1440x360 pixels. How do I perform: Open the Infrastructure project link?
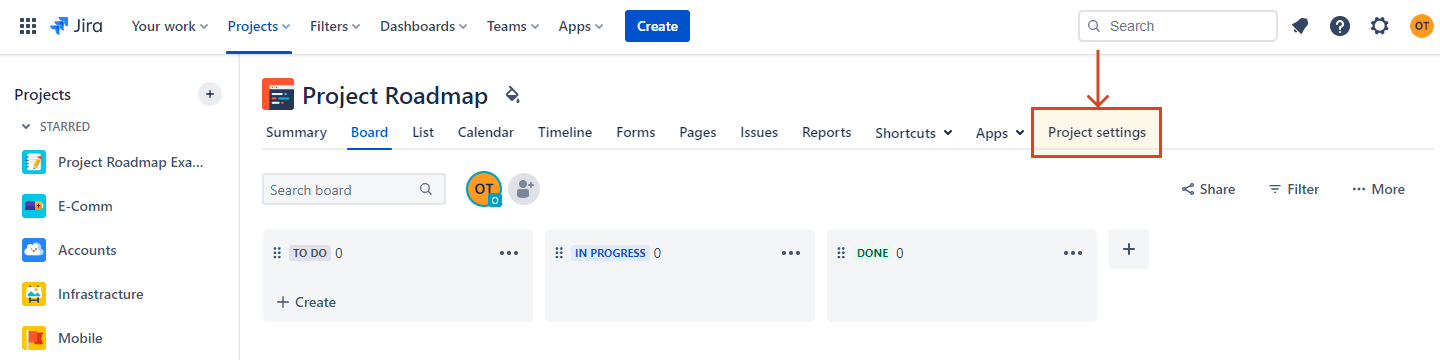click(100, 294)
